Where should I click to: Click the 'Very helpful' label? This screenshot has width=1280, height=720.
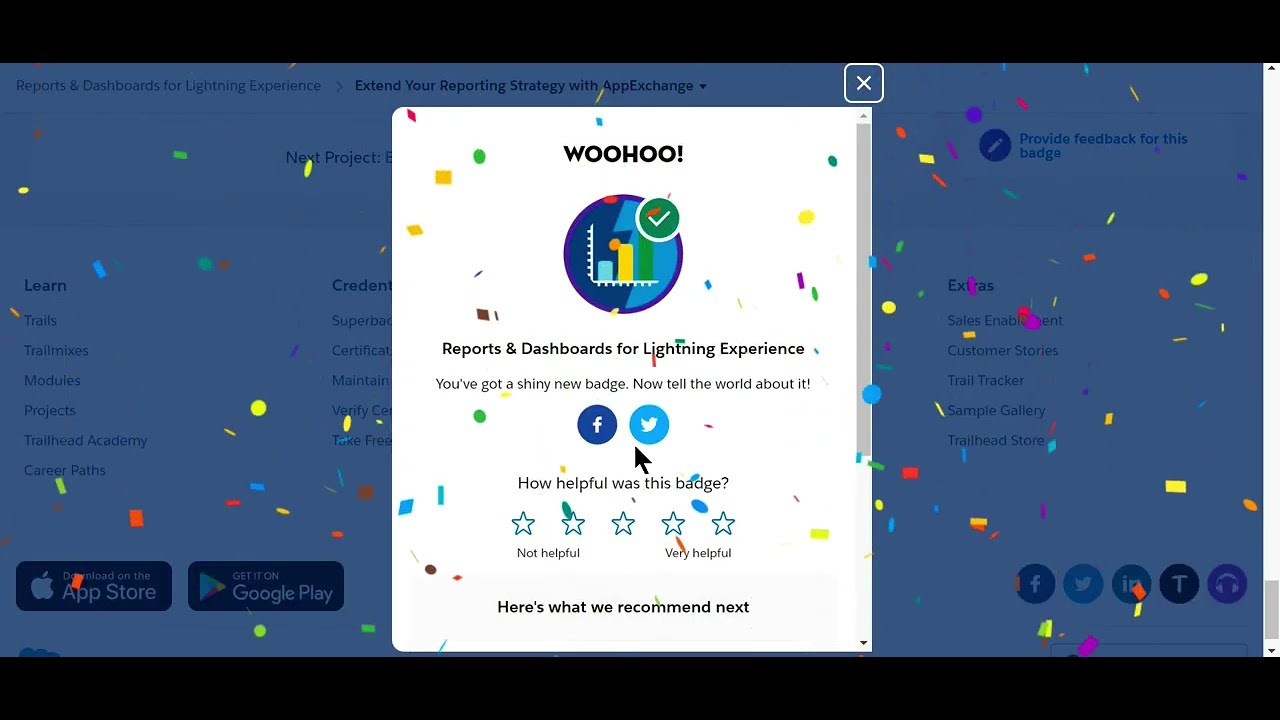698,553
